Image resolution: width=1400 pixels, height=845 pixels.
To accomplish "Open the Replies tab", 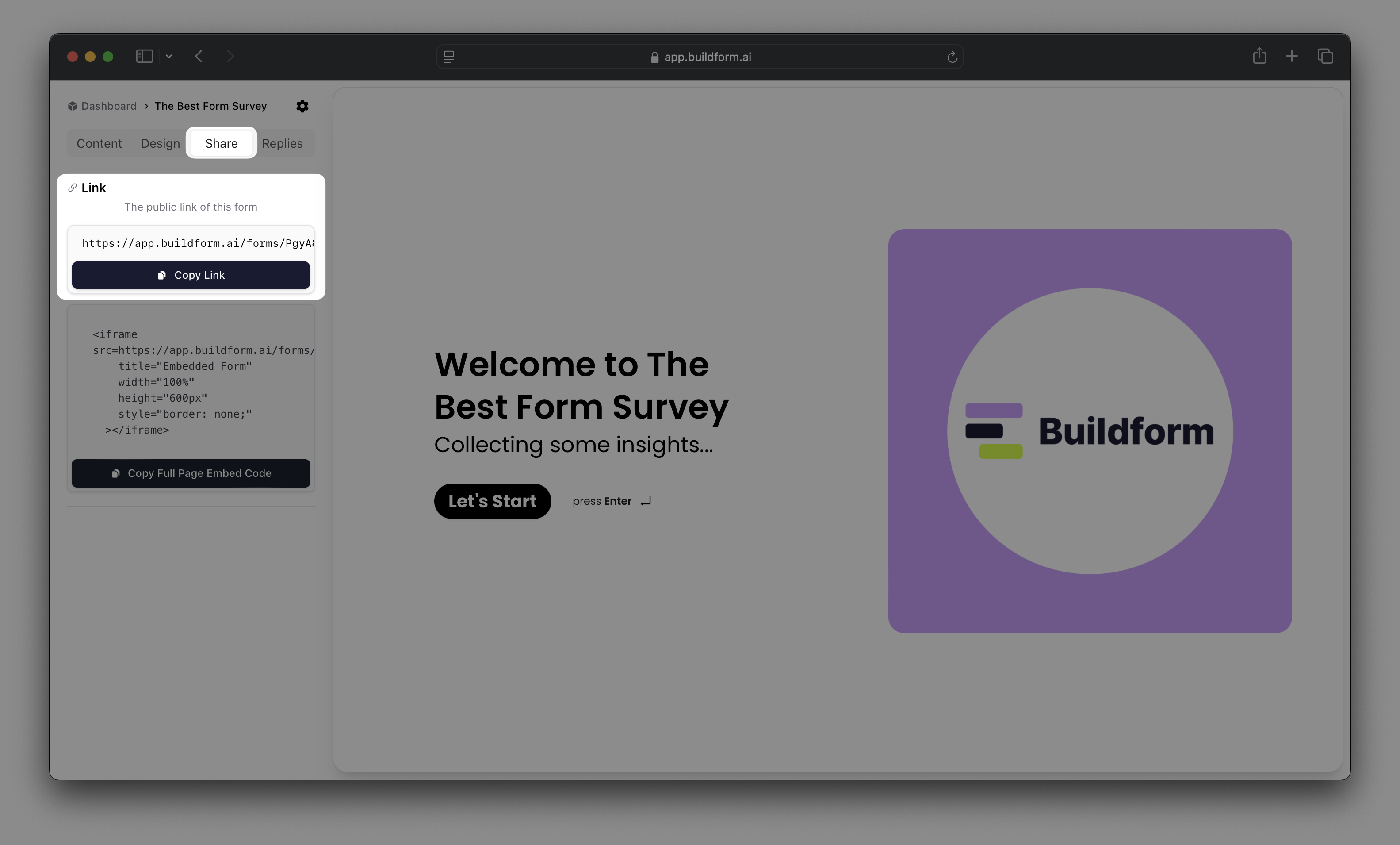I will click(283, 143).
